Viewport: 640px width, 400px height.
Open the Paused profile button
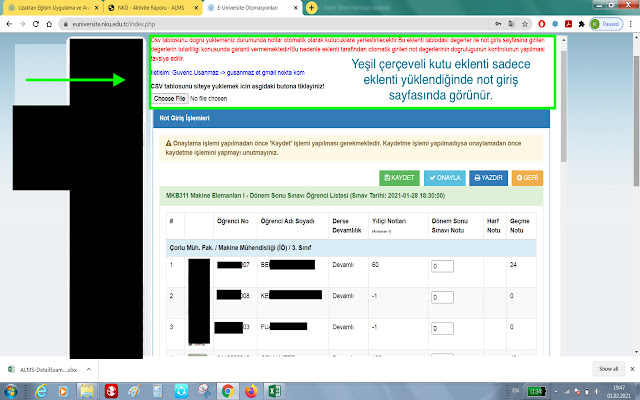point(607,24)
